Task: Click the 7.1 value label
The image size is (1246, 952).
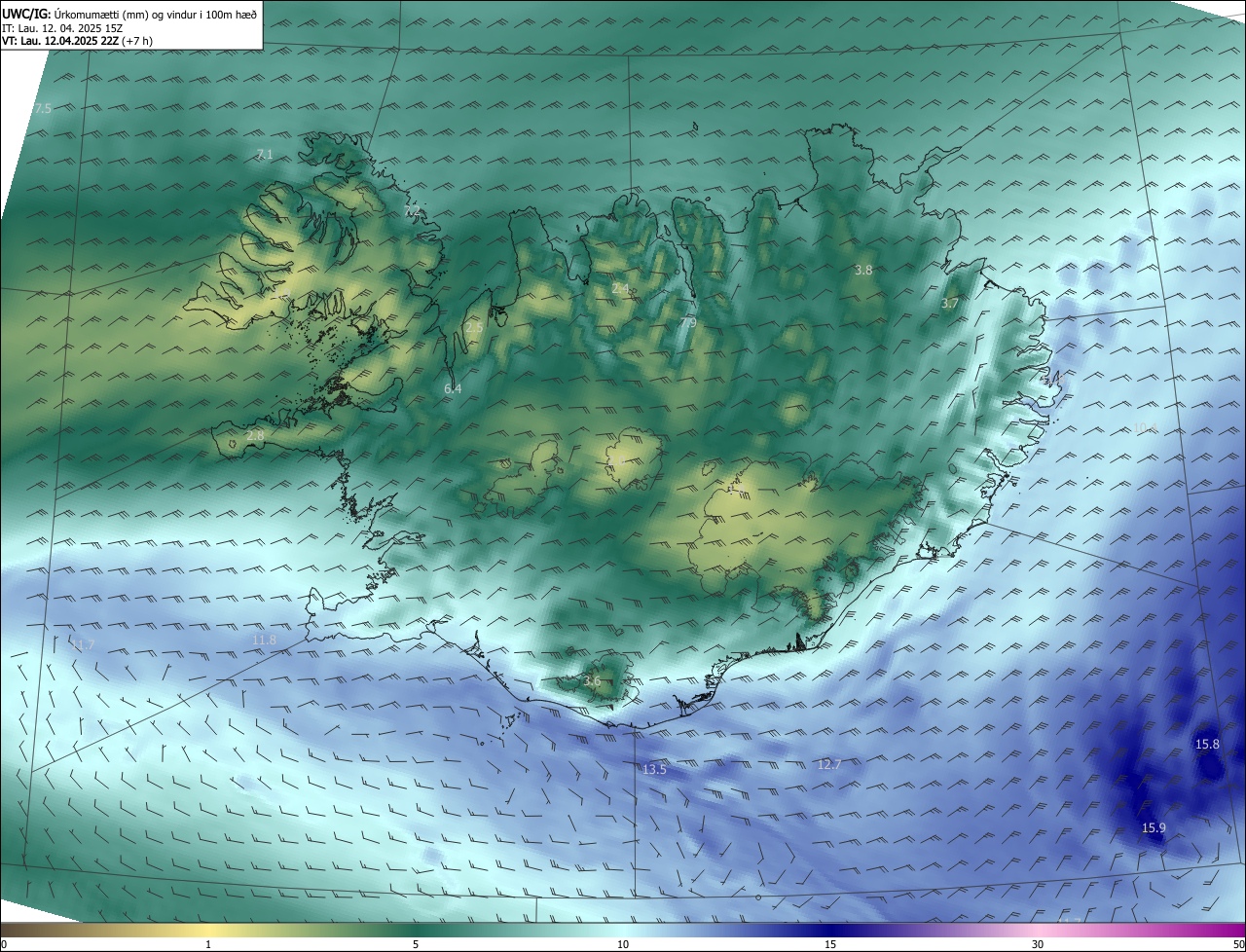Action: [x=264, y=154]
